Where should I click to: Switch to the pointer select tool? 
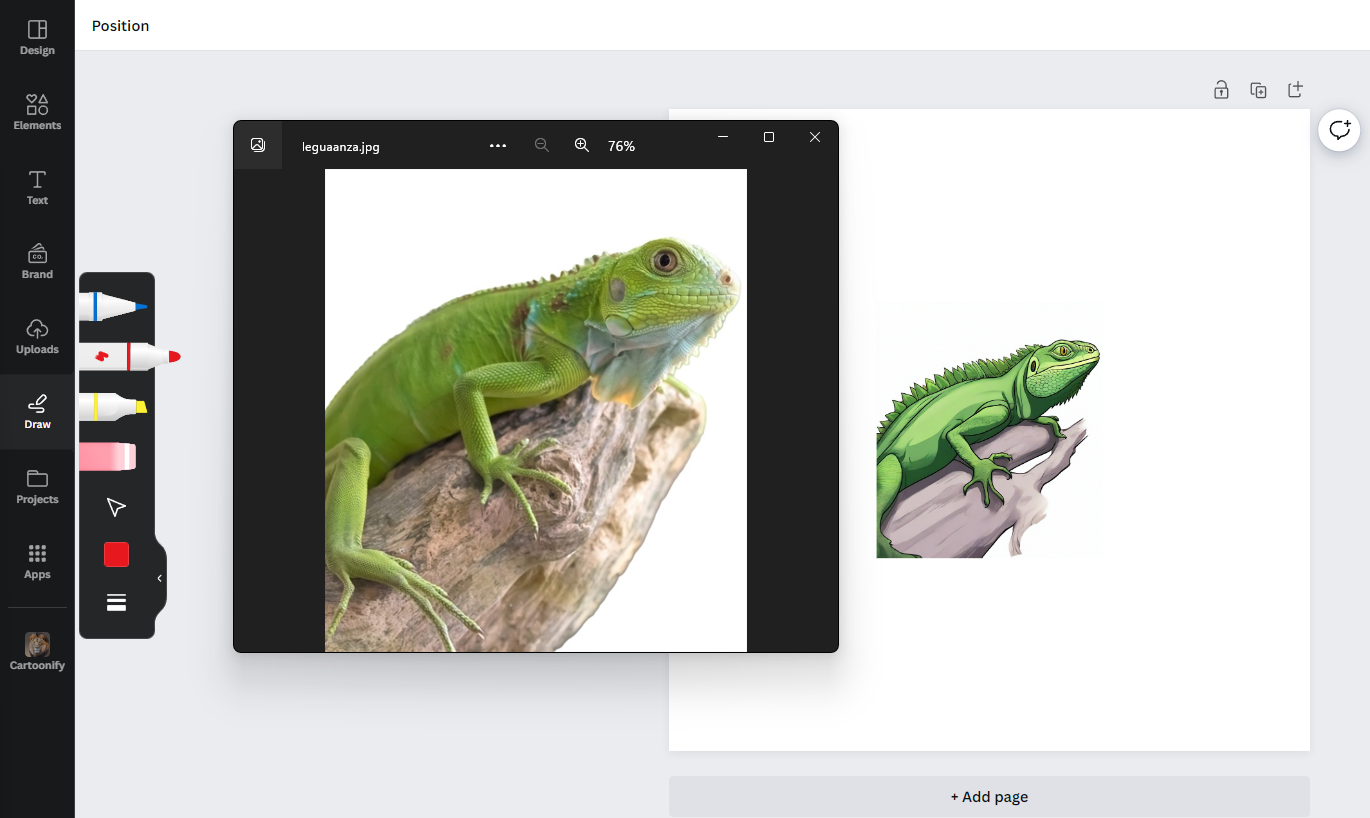116,507
